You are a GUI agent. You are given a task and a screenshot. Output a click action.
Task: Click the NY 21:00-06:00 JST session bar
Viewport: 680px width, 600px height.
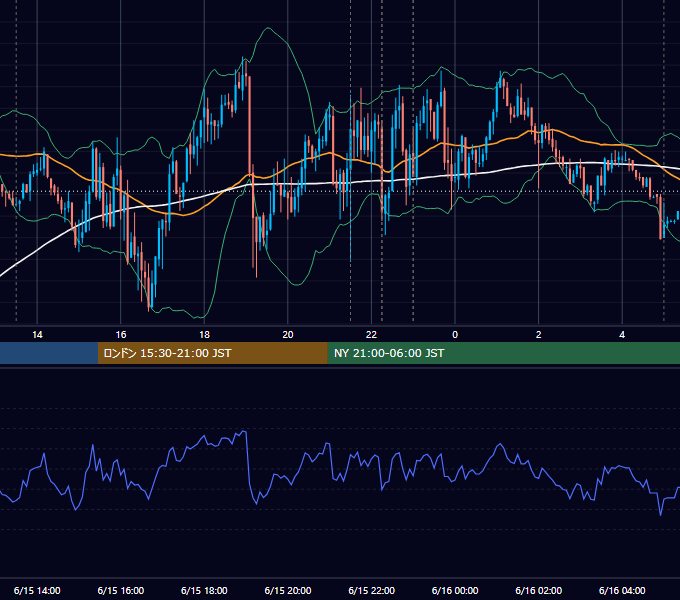[503, 353]
